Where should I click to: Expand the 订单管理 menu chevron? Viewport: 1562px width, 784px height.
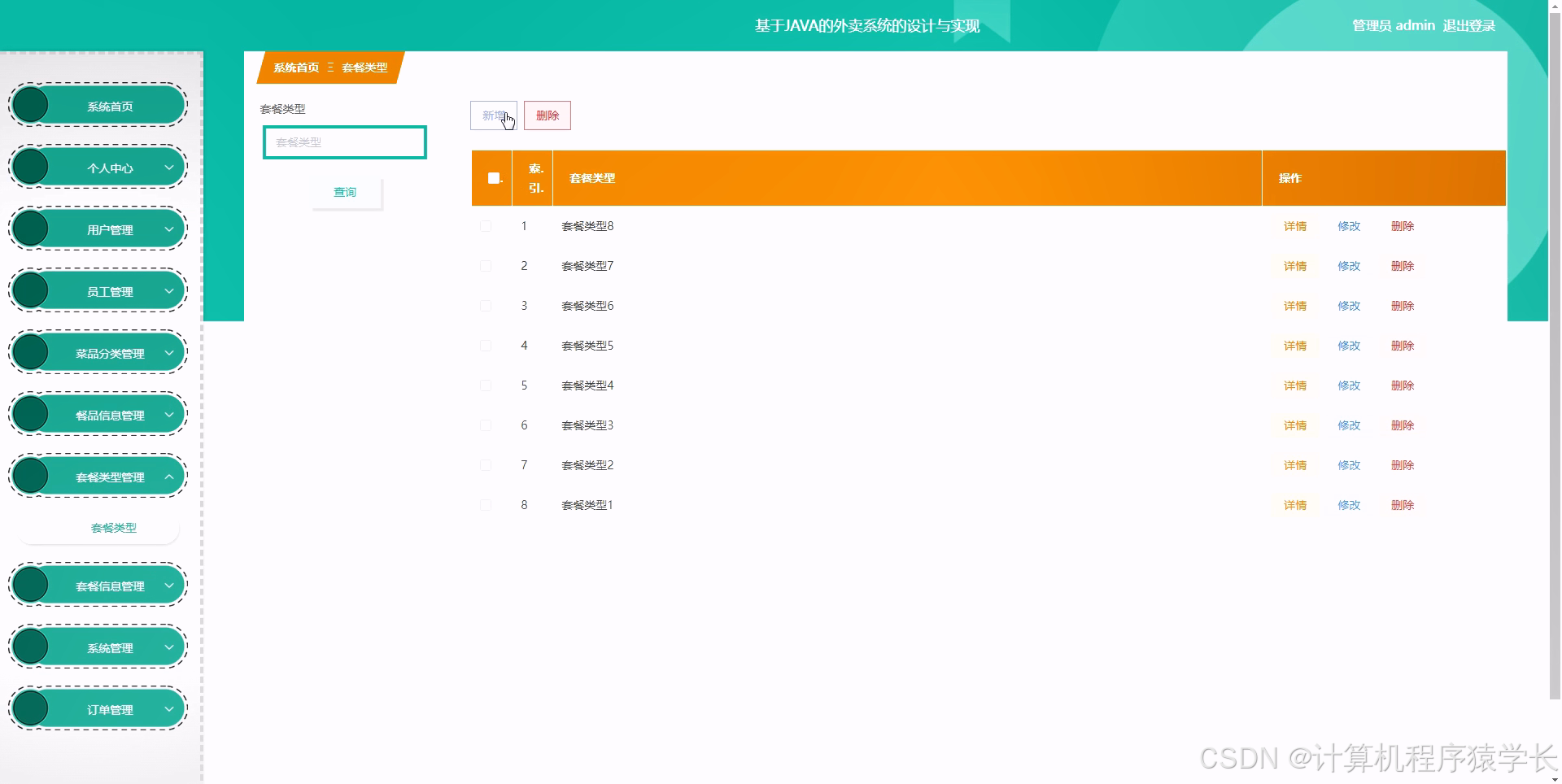(169, 709)
